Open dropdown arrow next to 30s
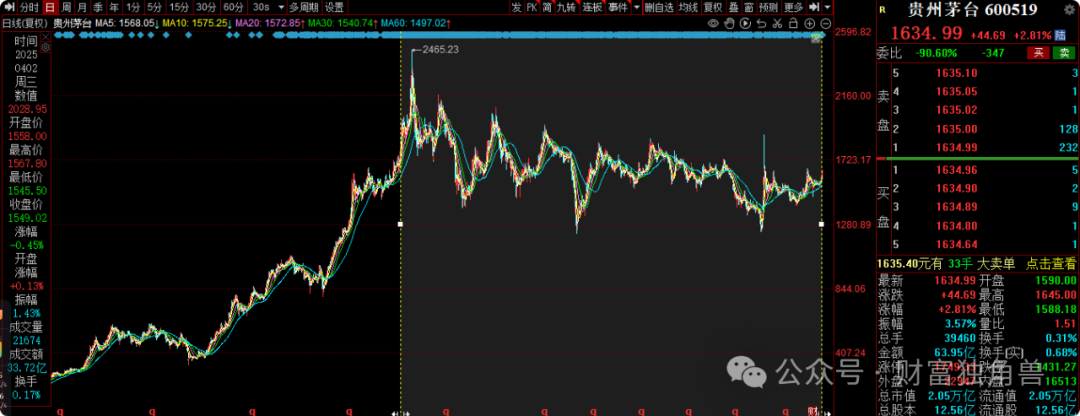1080x416 pixels. [x=282, y=7]
